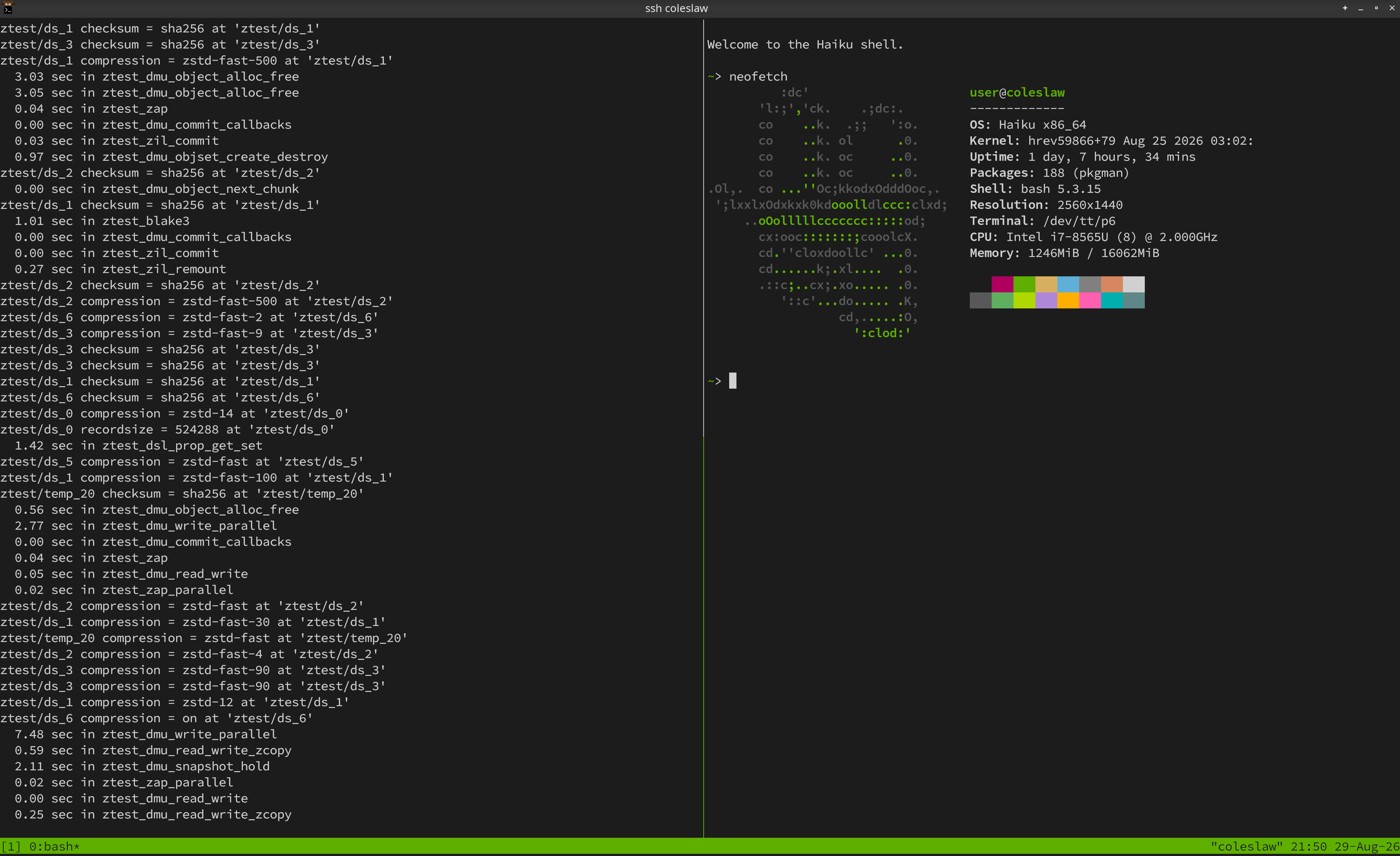Click 'ztest/ds_6 compression = on' line
Screen dimensions: 1400x856
(157, 718)
